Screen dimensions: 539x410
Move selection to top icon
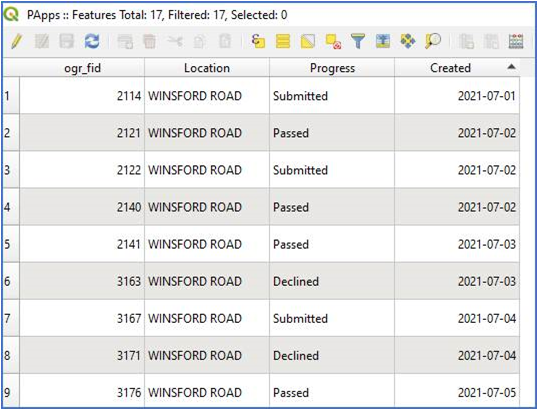pos(383,42)
